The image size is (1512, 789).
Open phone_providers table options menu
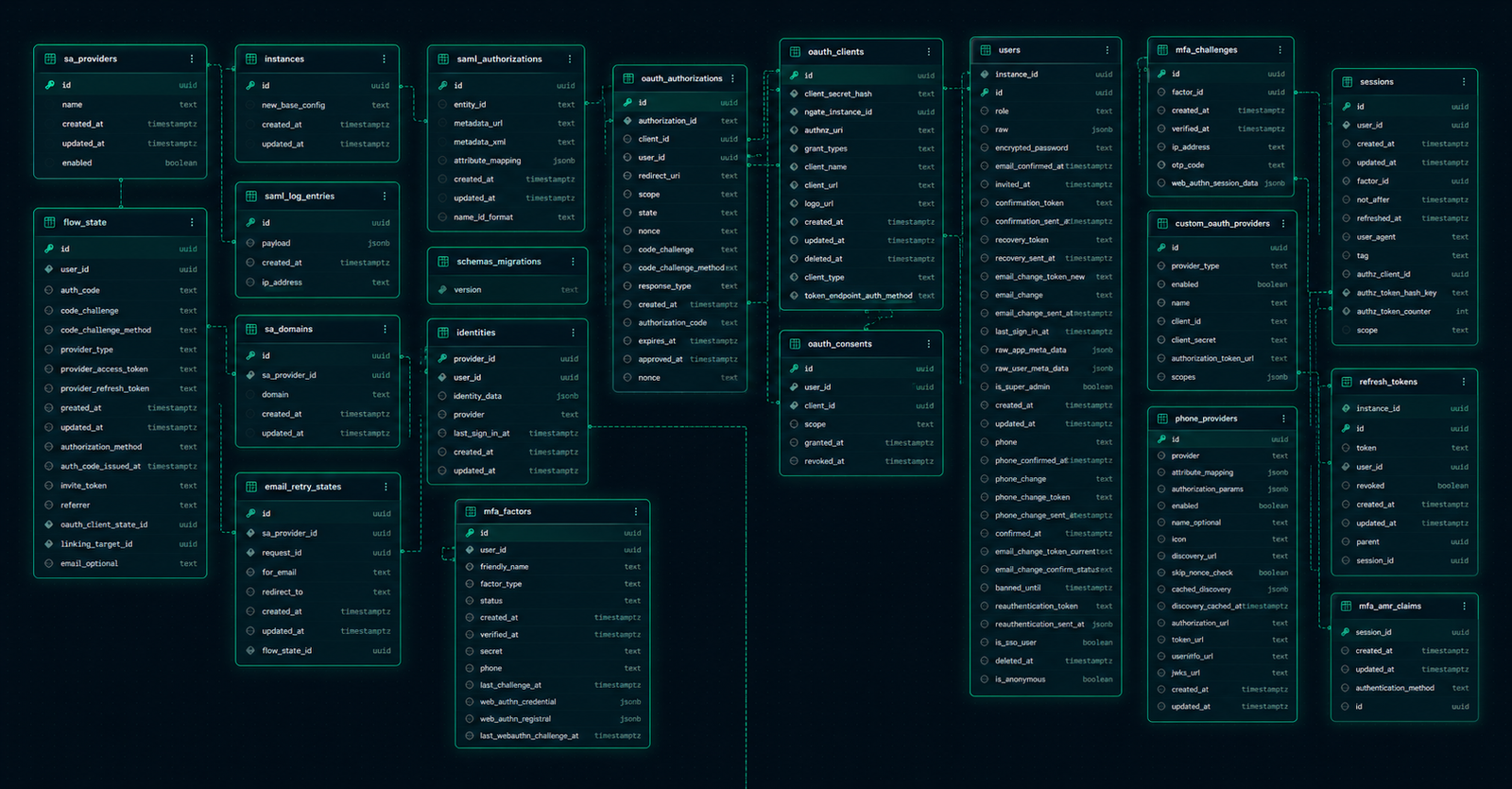[x=1283, y=419]
